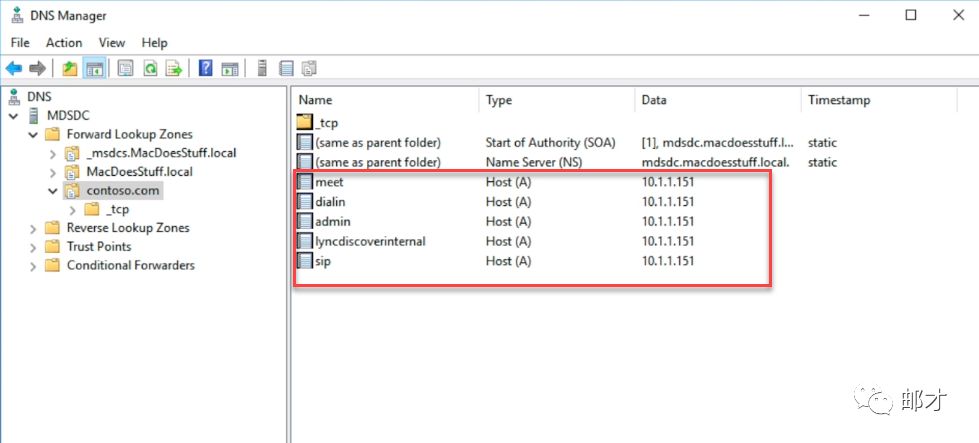The width and height of the screenshot is (979, 443).
Task: Open Help via the blue question mark icon
Action: click(x=205, y=69)
